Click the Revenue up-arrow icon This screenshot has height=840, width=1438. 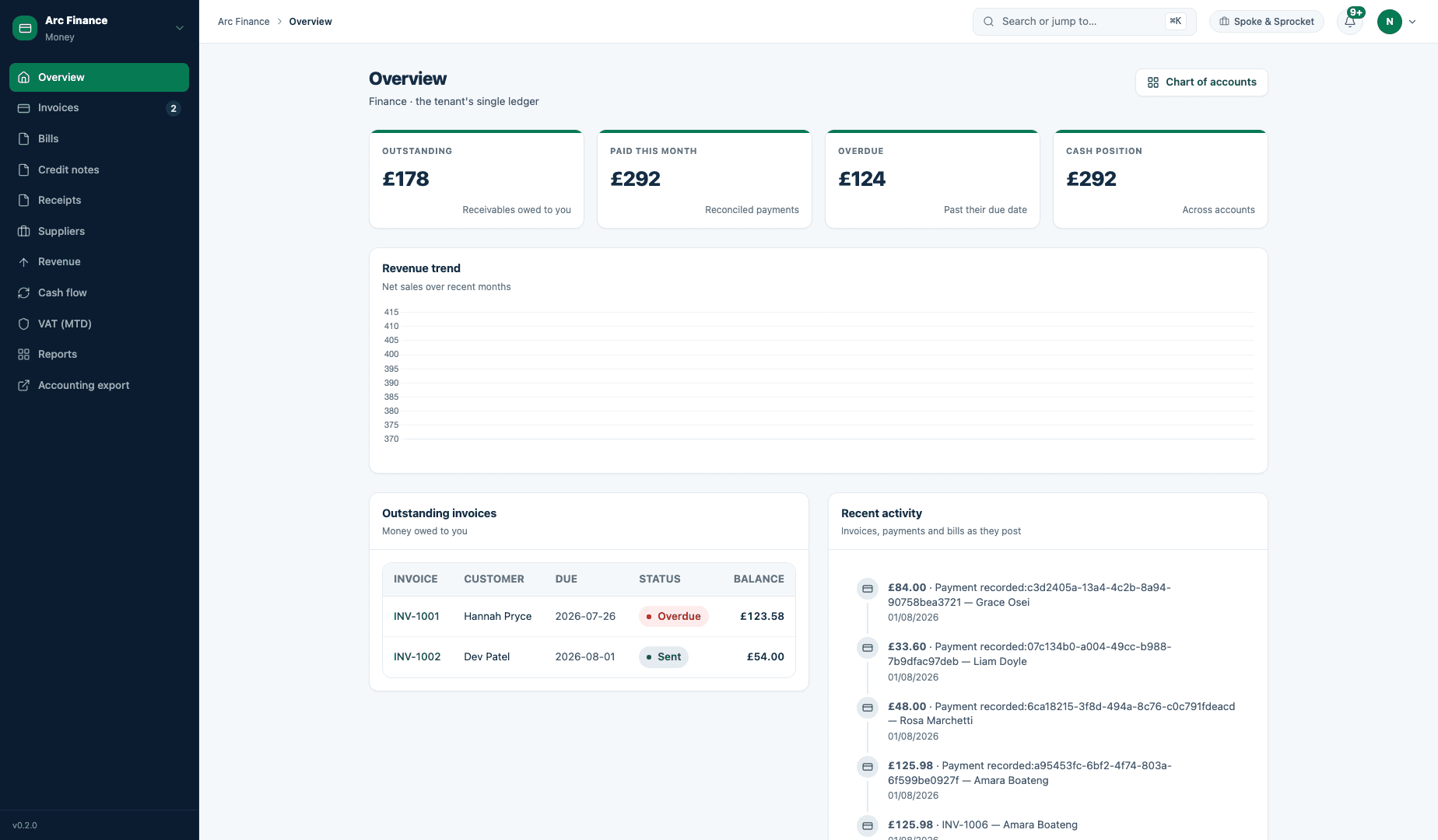(24, 261)
